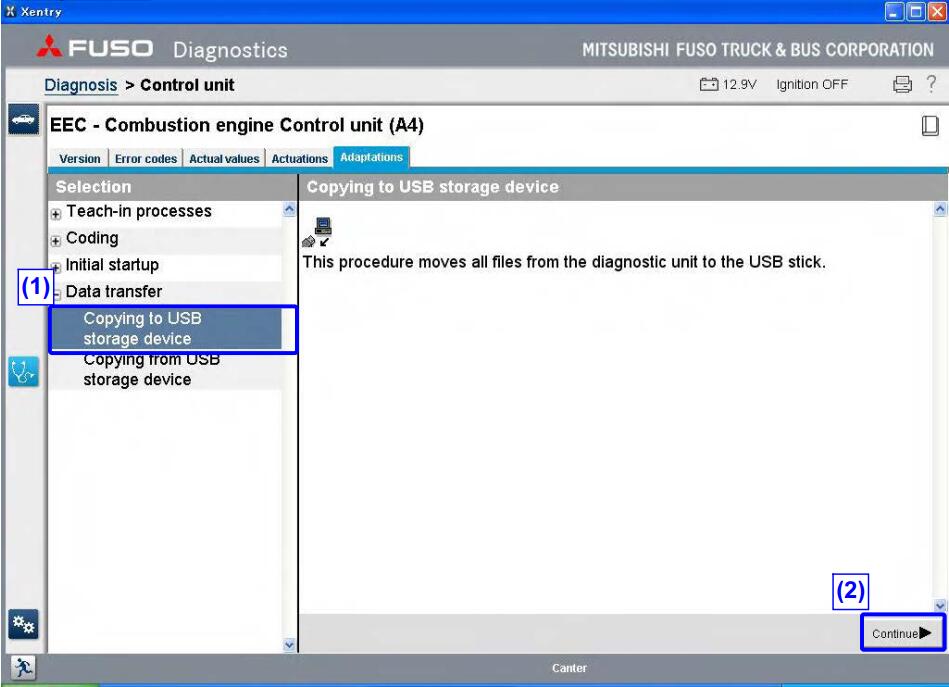The height and width of the screenshot is (687, 949).
Task: Switch to the Version tab
Action: click(80, 159)
